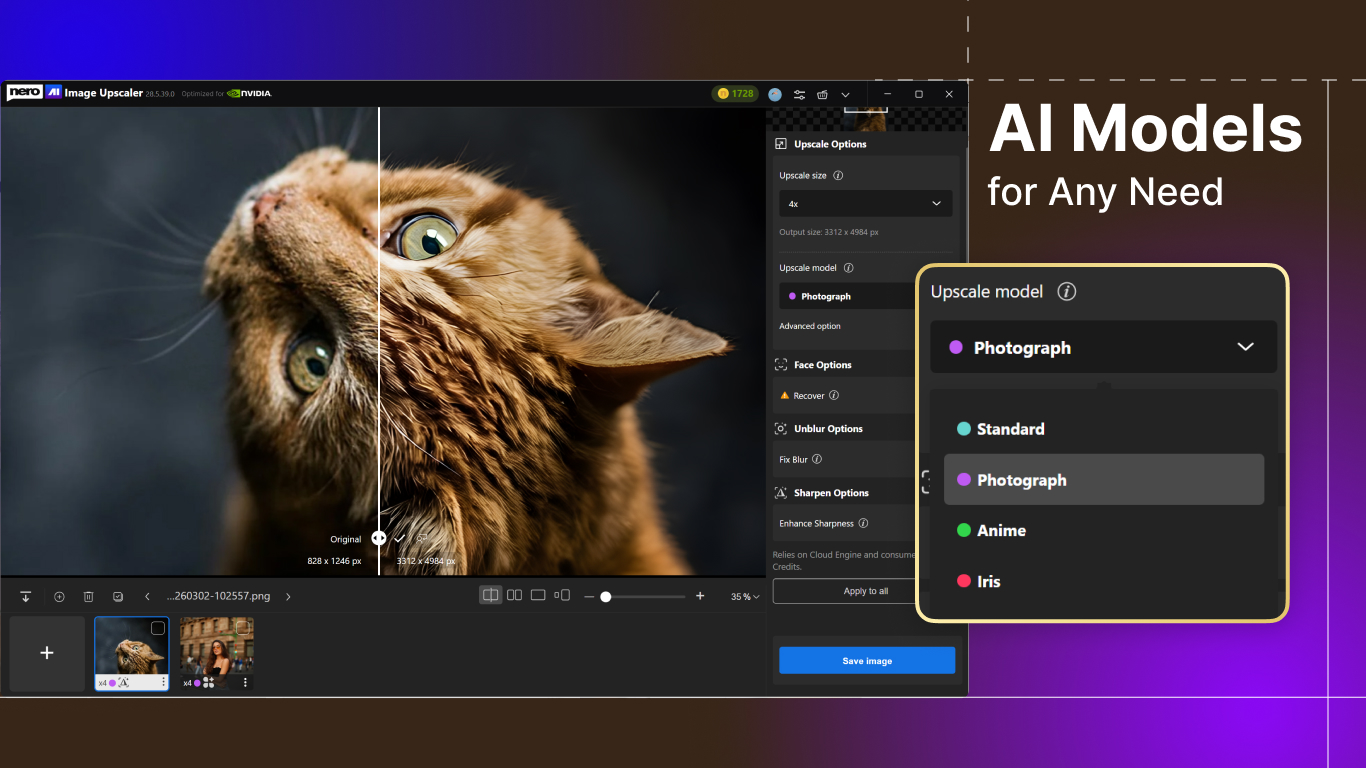The width and height of the screenshot is (1366, 768).
Task: Click the Original label on the preview
Action: pyautogui.click(x=346, y=539)
